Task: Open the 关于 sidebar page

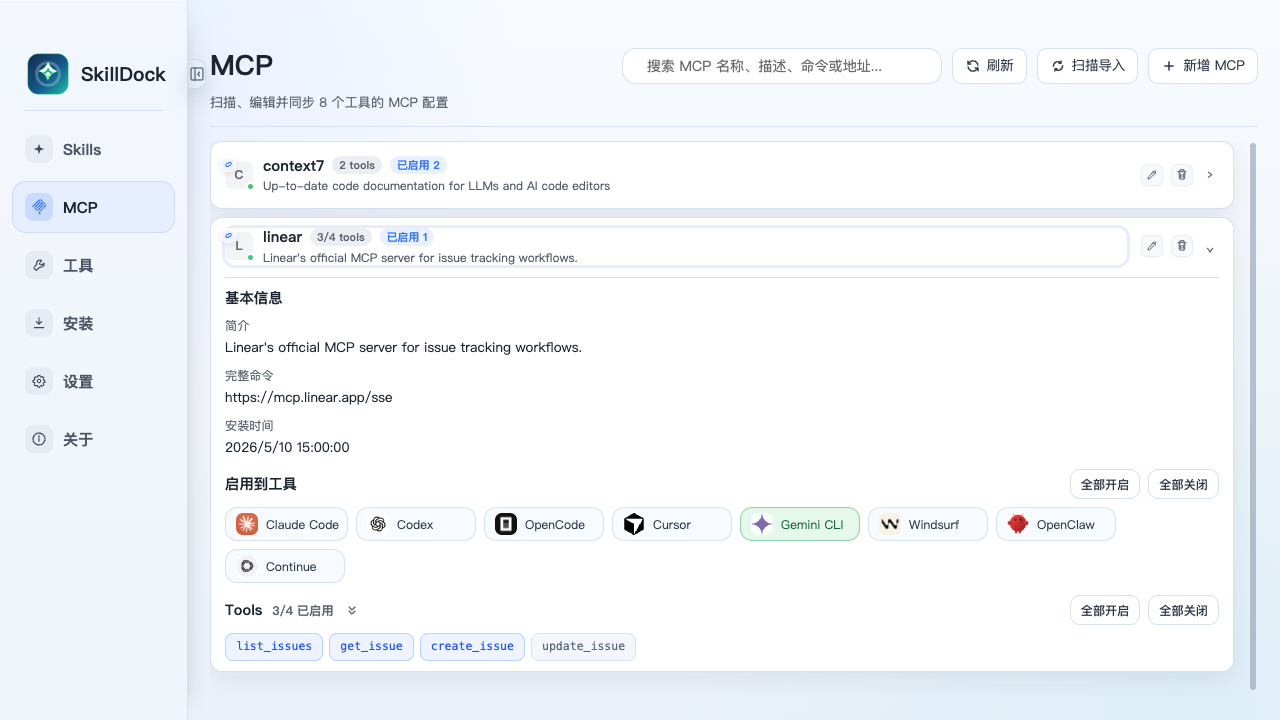Action: pos(93,439)
